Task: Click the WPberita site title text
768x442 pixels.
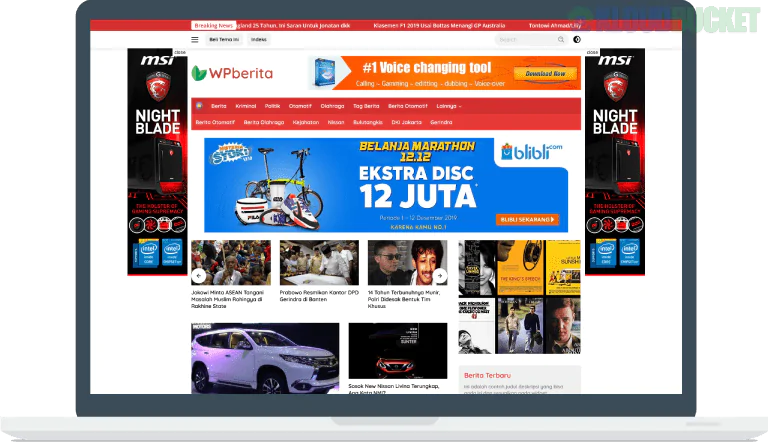Action: click(240, 73)
